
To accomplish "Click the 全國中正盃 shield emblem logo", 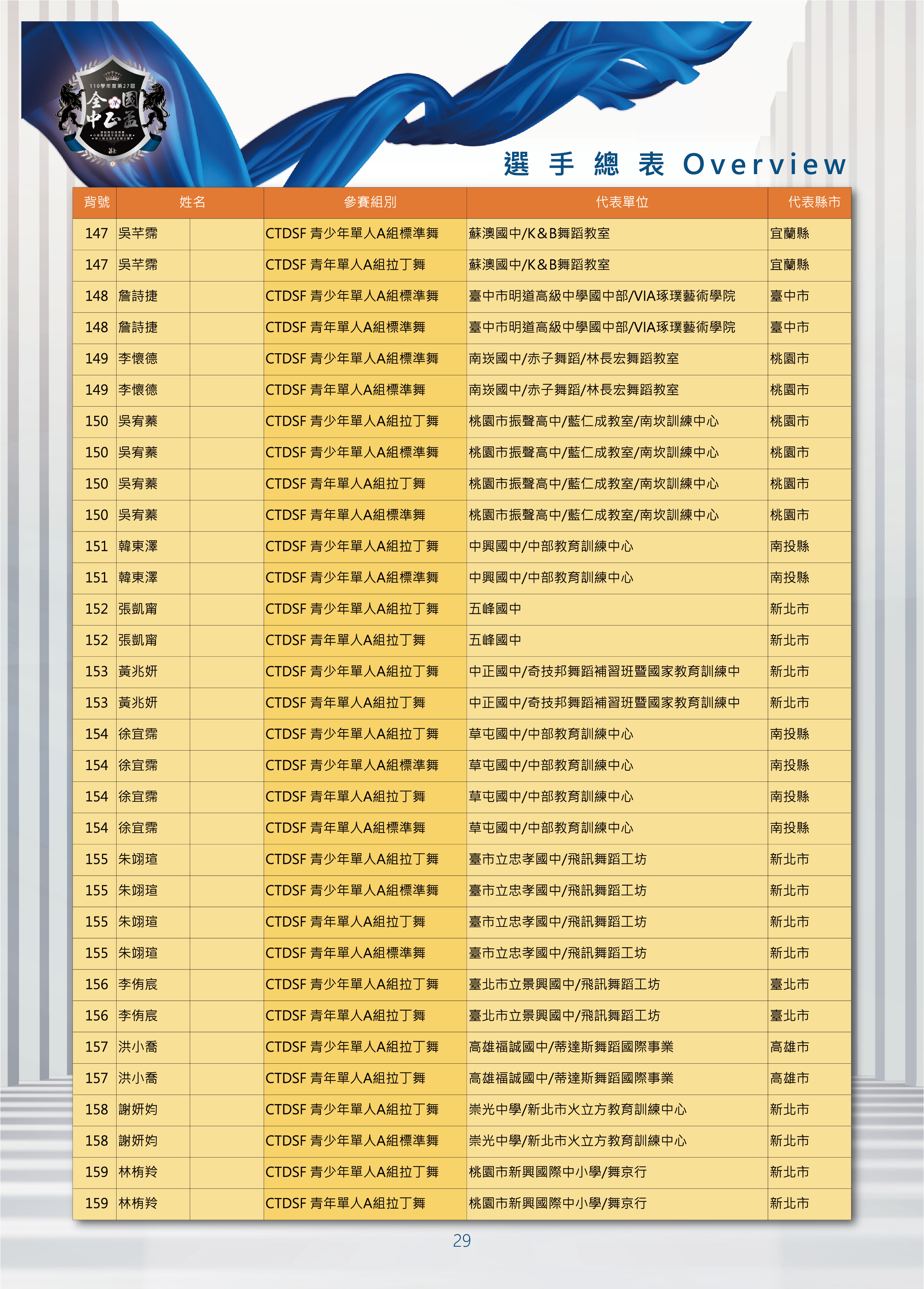I will tap(113, 111).
